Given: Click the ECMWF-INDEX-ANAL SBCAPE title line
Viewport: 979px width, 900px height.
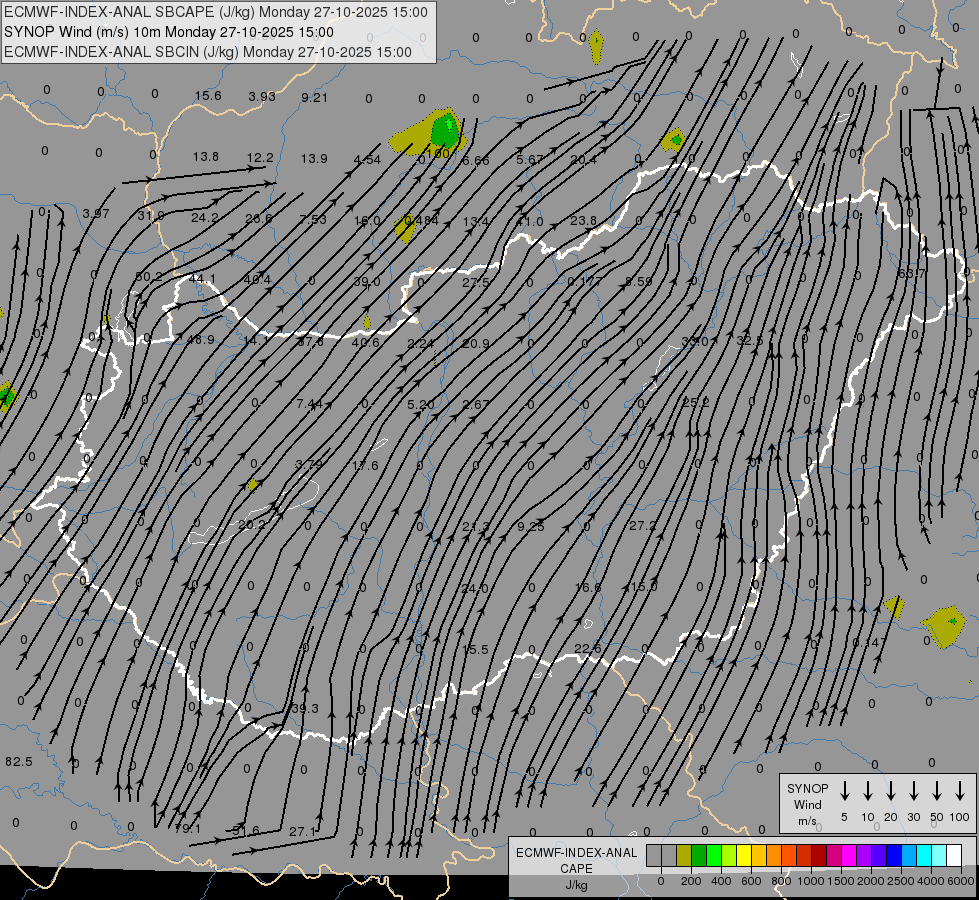Looking at the screenshot, I should click(216, 12).
